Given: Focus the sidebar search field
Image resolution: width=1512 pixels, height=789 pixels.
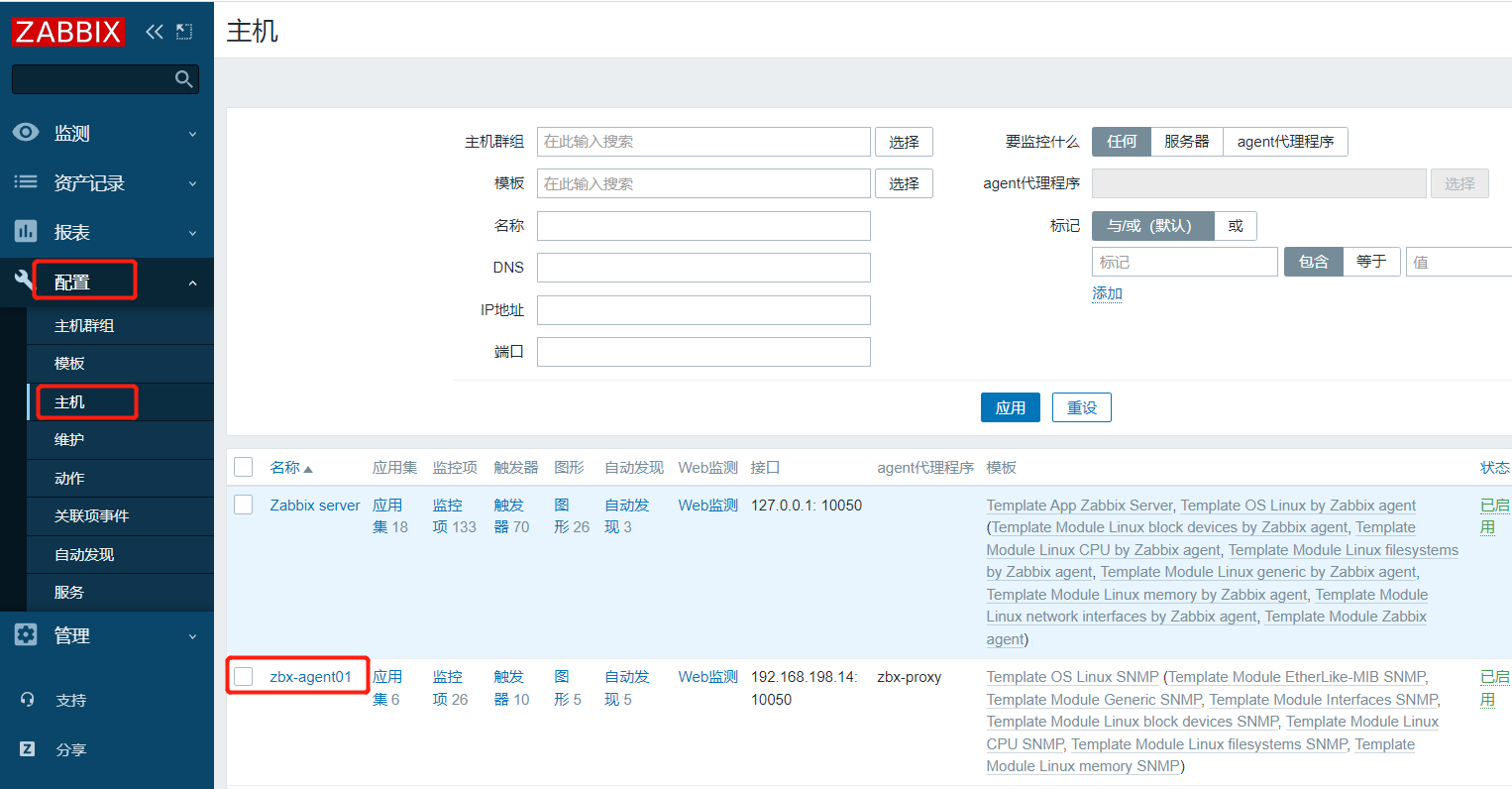Looking at the screenshot, I should pos(94,79).
